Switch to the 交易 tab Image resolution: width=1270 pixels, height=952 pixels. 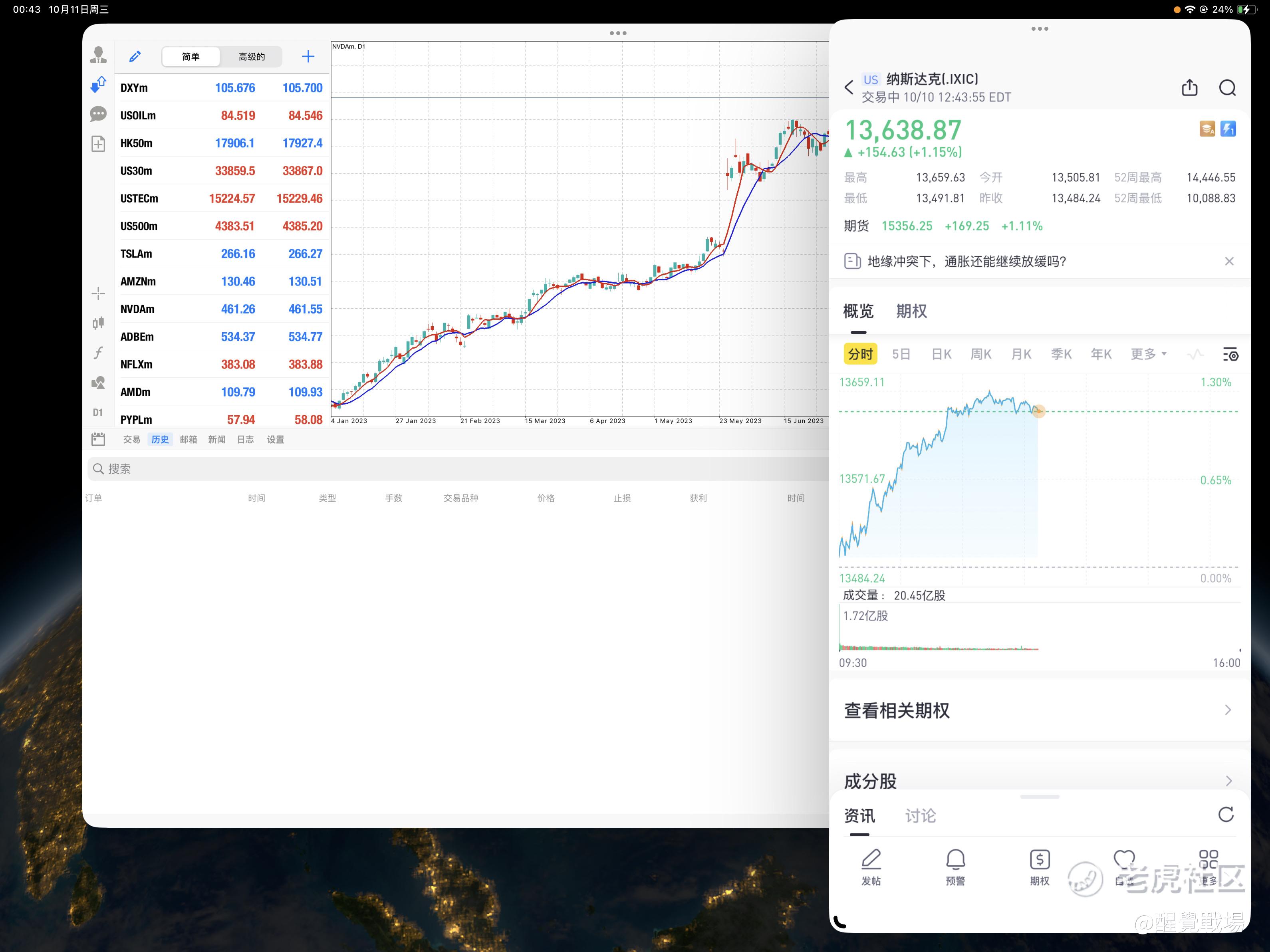tap(131, 439)
